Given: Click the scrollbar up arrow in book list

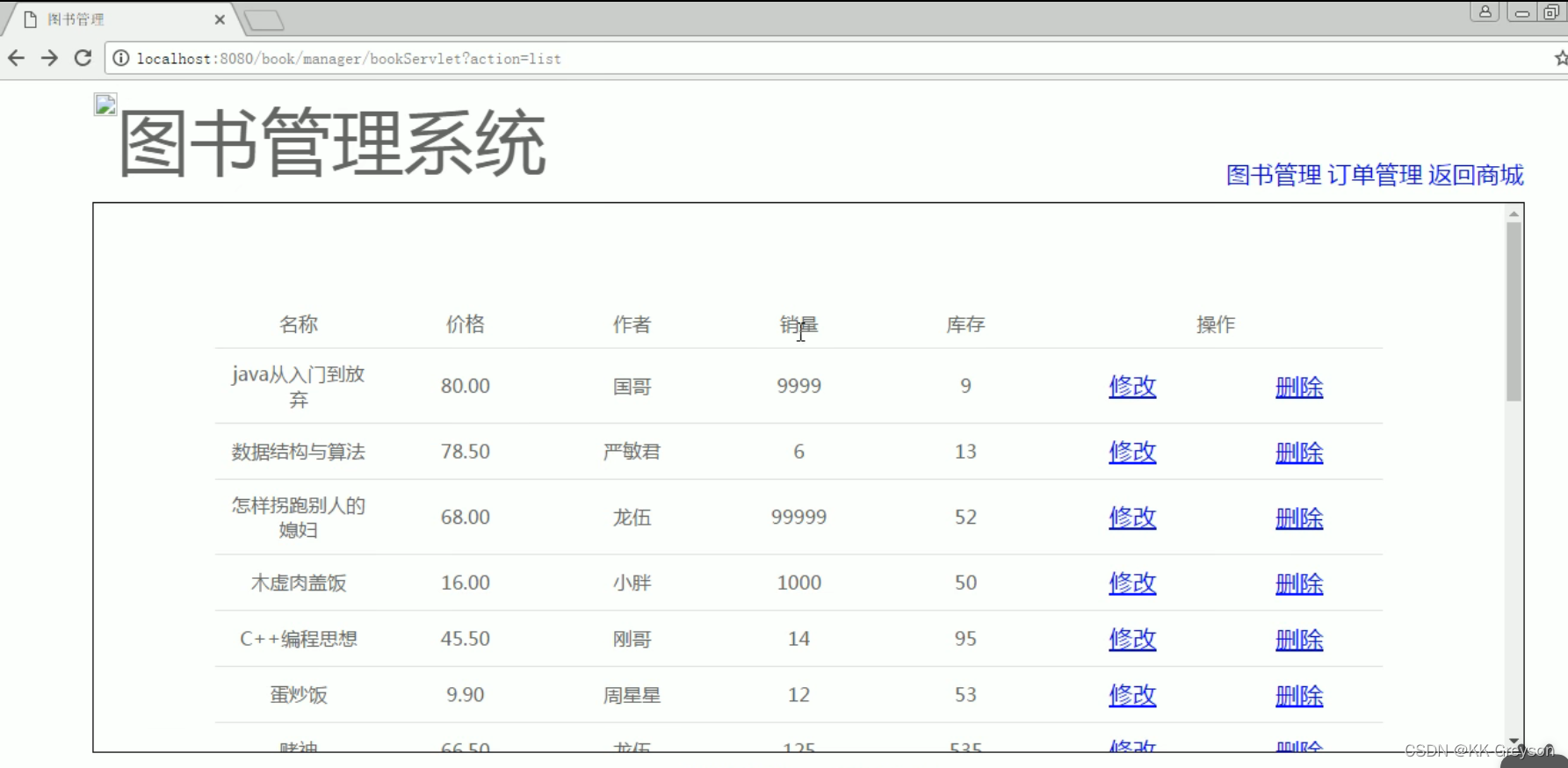Looking at the screenshot, I should [1514, 214].
